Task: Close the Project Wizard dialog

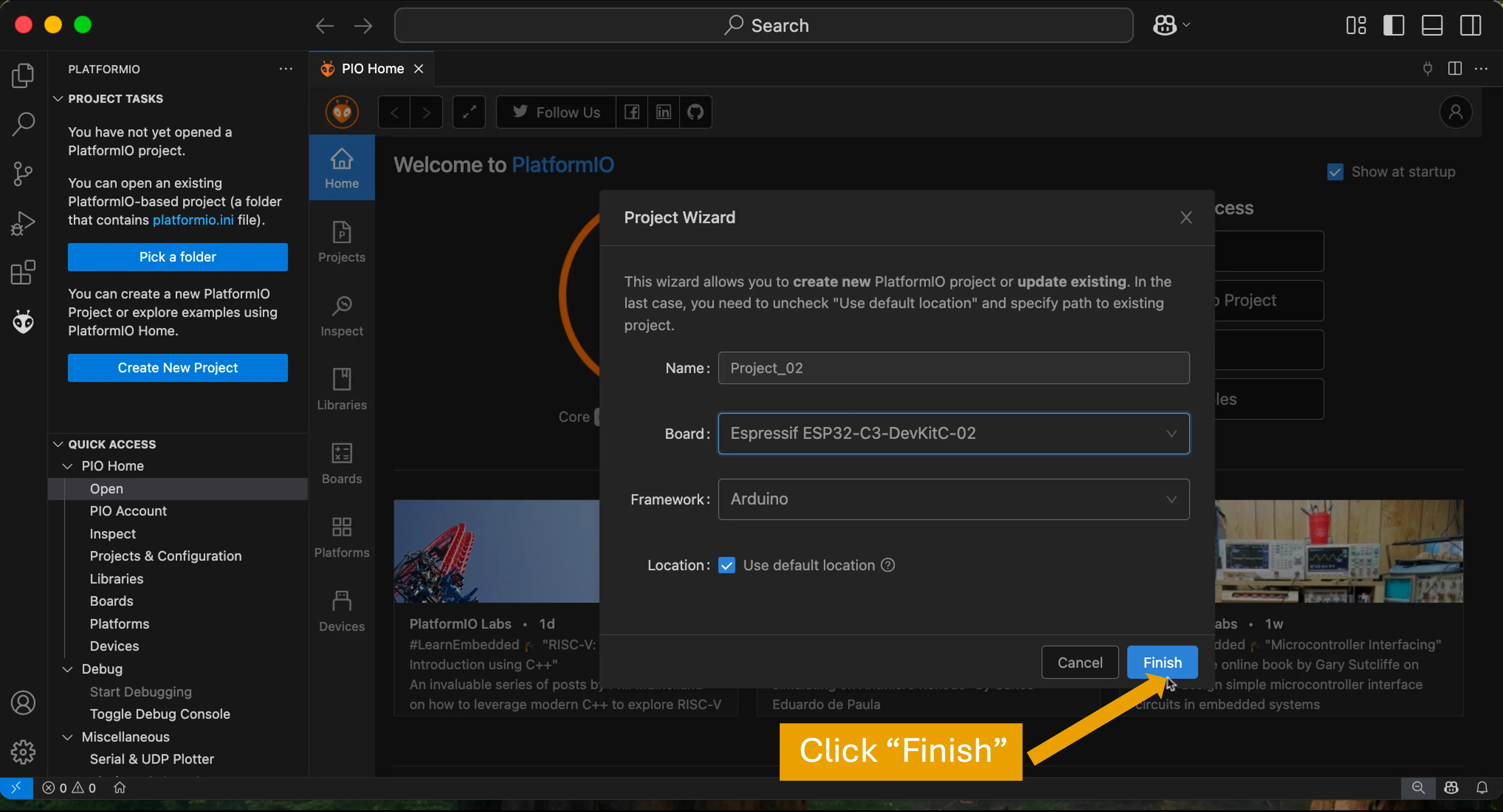Action: click(x=1186, y=217)
